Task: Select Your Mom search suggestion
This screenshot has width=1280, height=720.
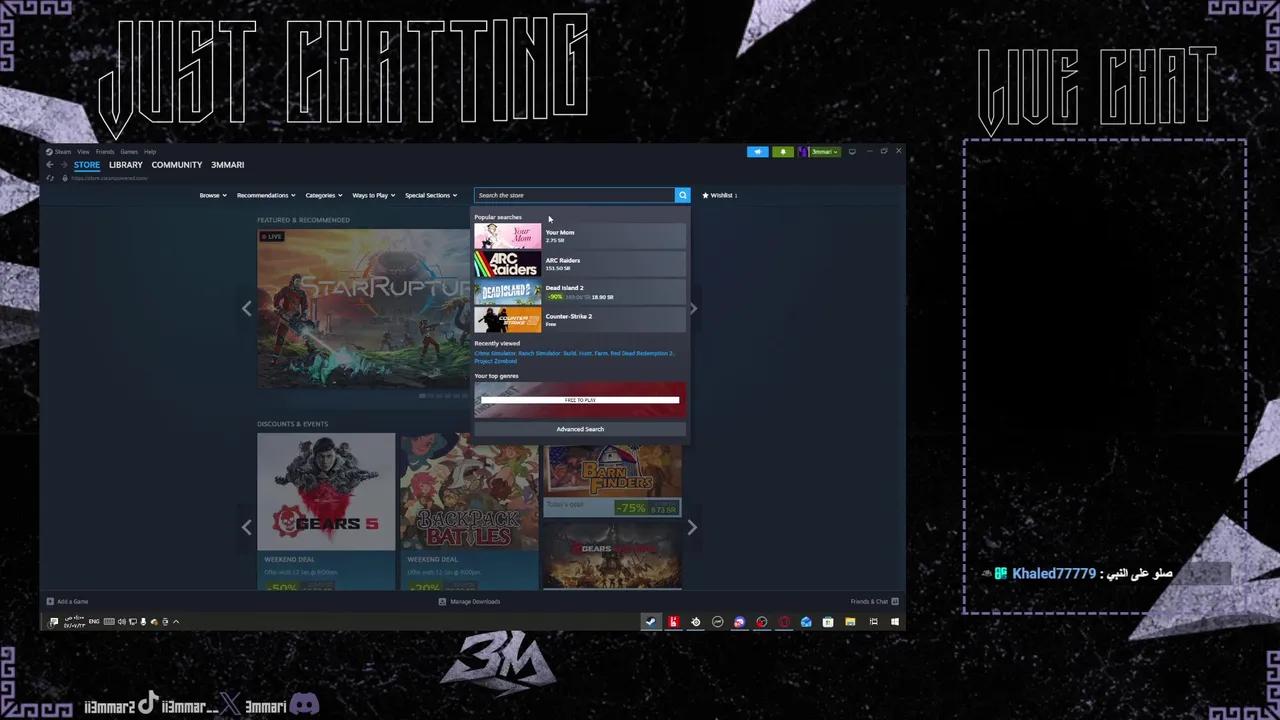Action: [580, 236]
